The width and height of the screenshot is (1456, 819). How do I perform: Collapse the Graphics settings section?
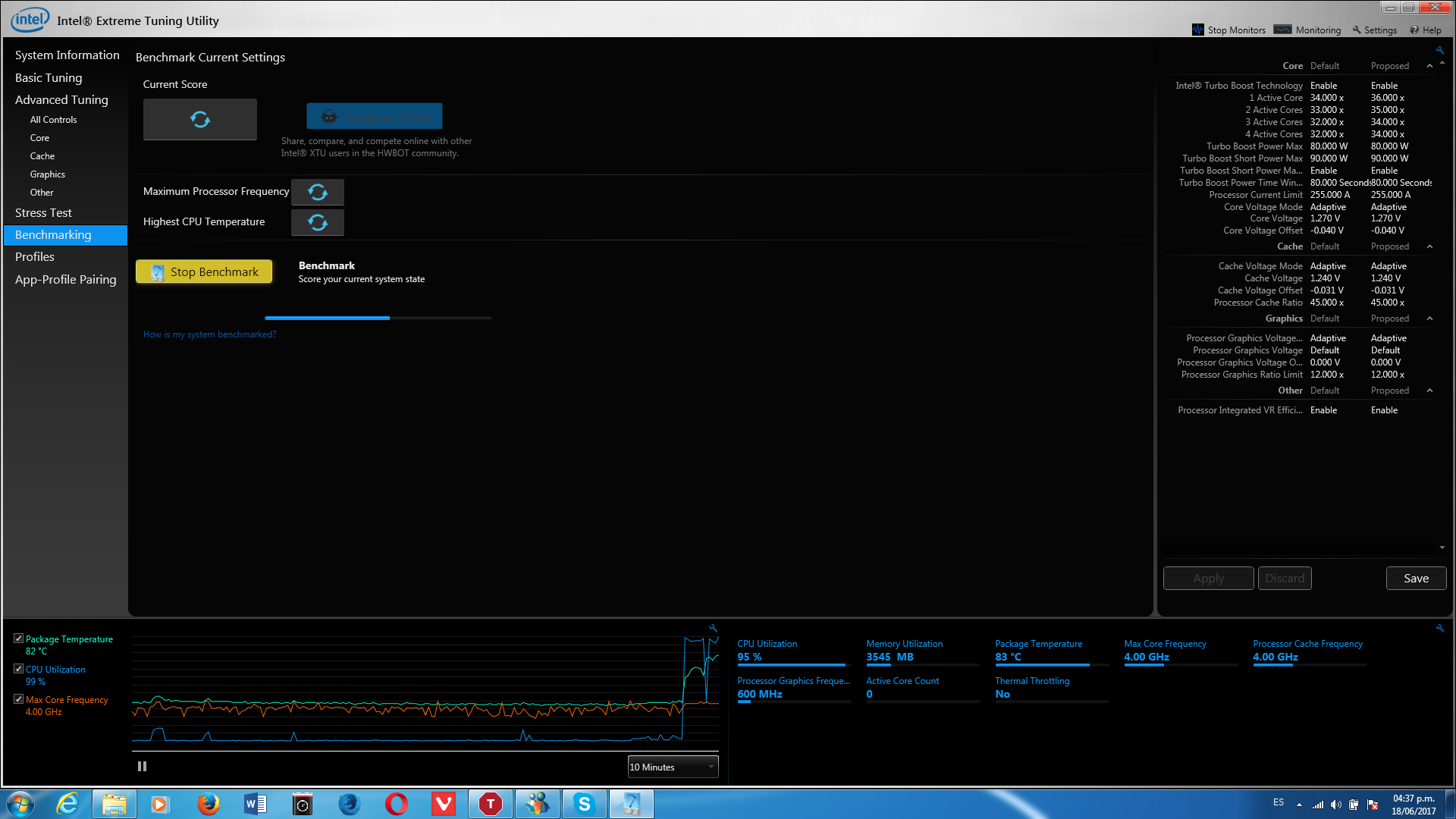click(x=1429, y=318)
